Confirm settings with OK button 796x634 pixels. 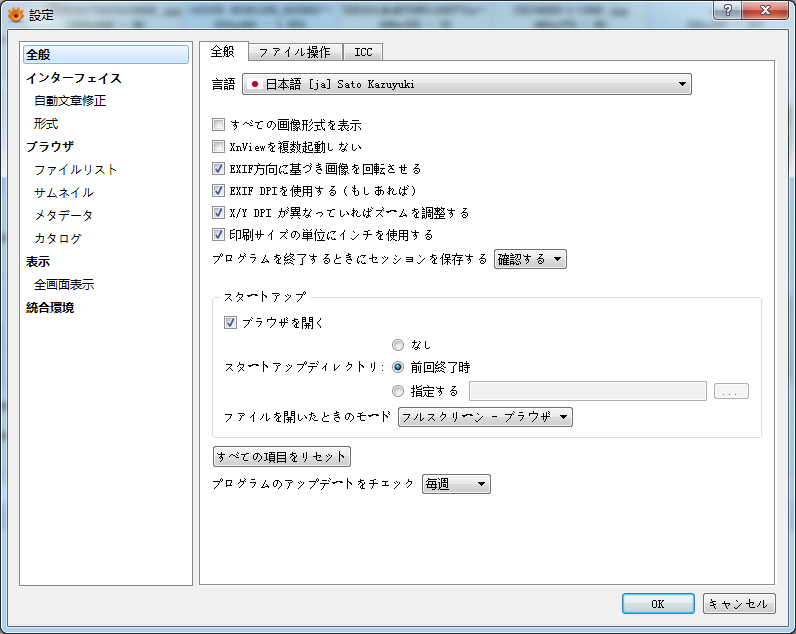pyautogui.click(x=658, y=604)
